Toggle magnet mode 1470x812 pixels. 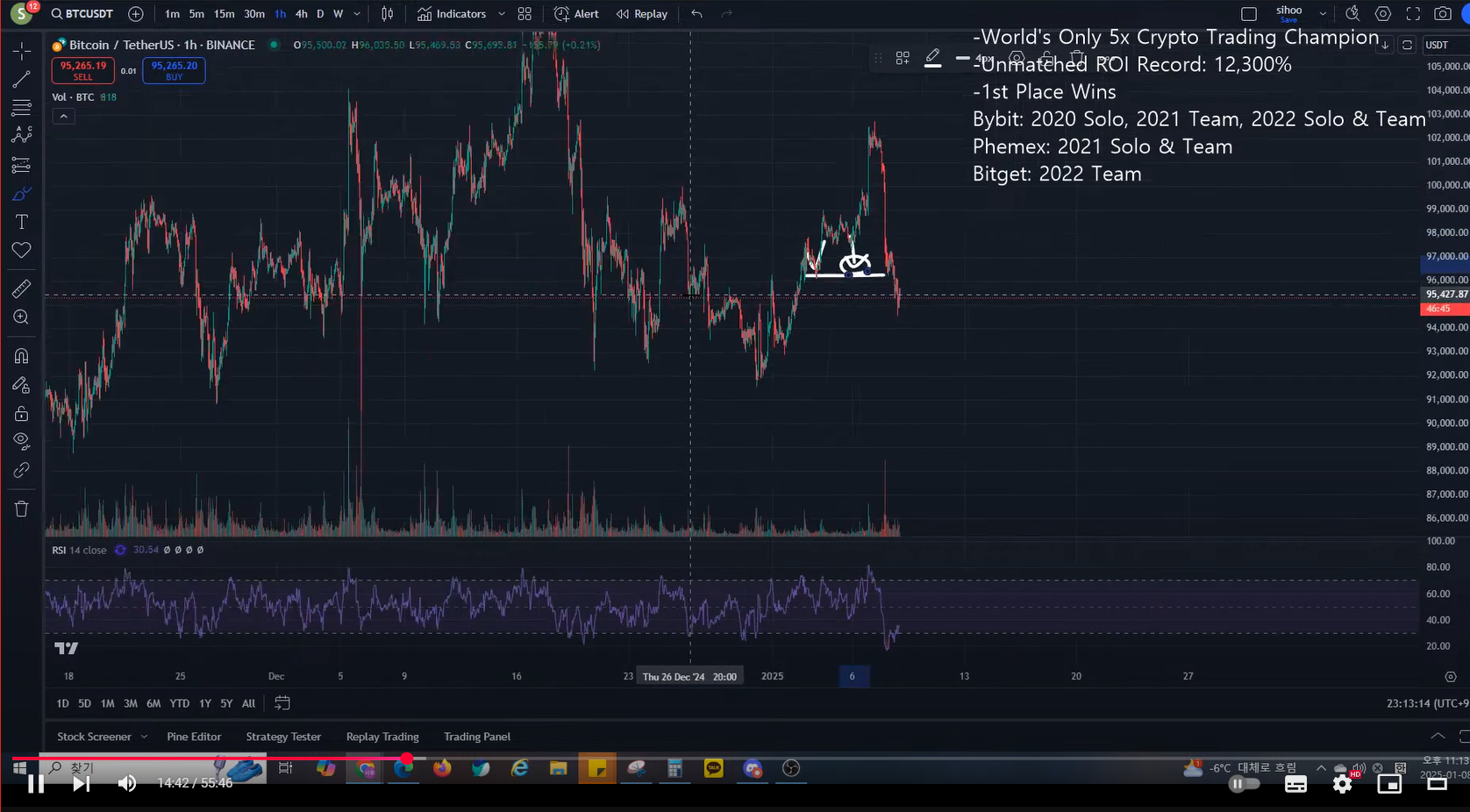tap(21, 356)
